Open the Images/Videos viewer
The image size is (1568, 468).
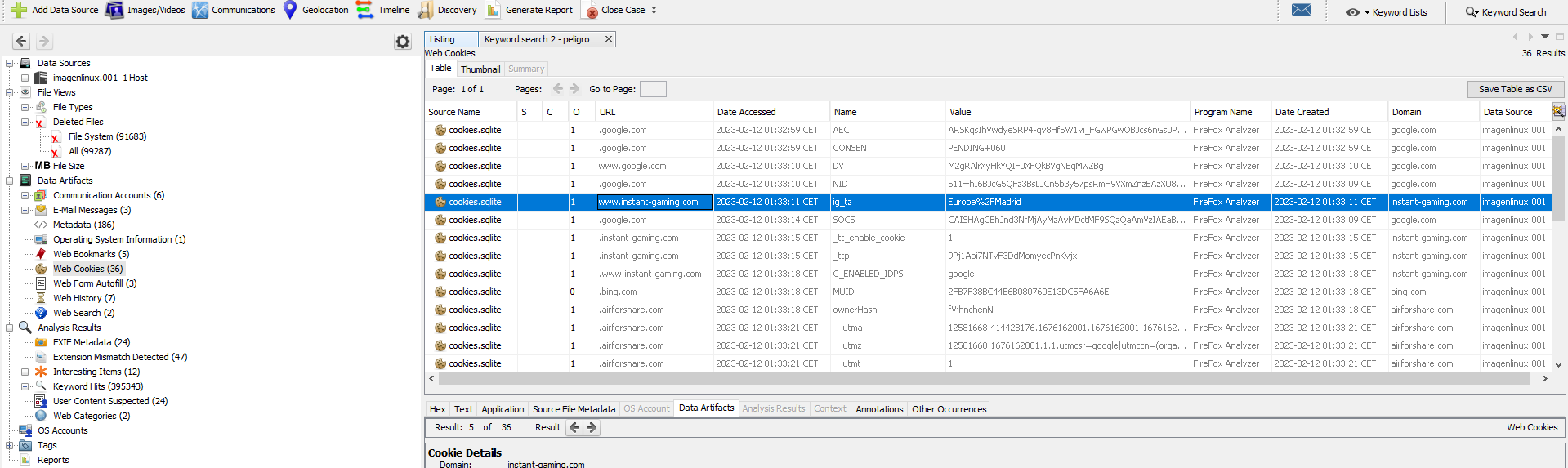tap(114, 10)
